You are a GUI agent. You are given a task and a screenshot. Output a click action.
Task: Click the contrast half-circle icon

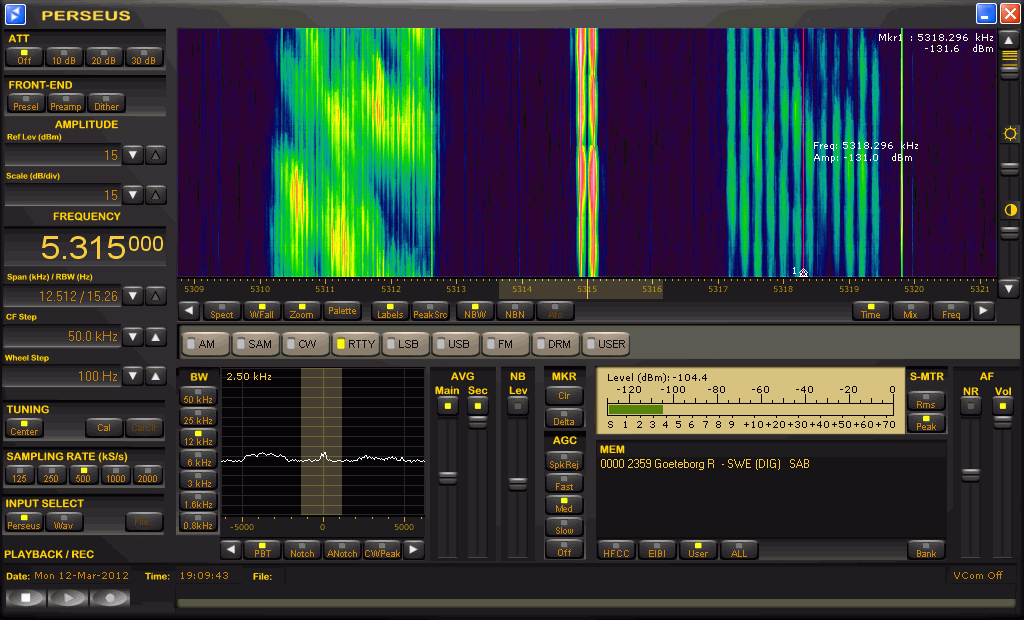point(1010,210)
